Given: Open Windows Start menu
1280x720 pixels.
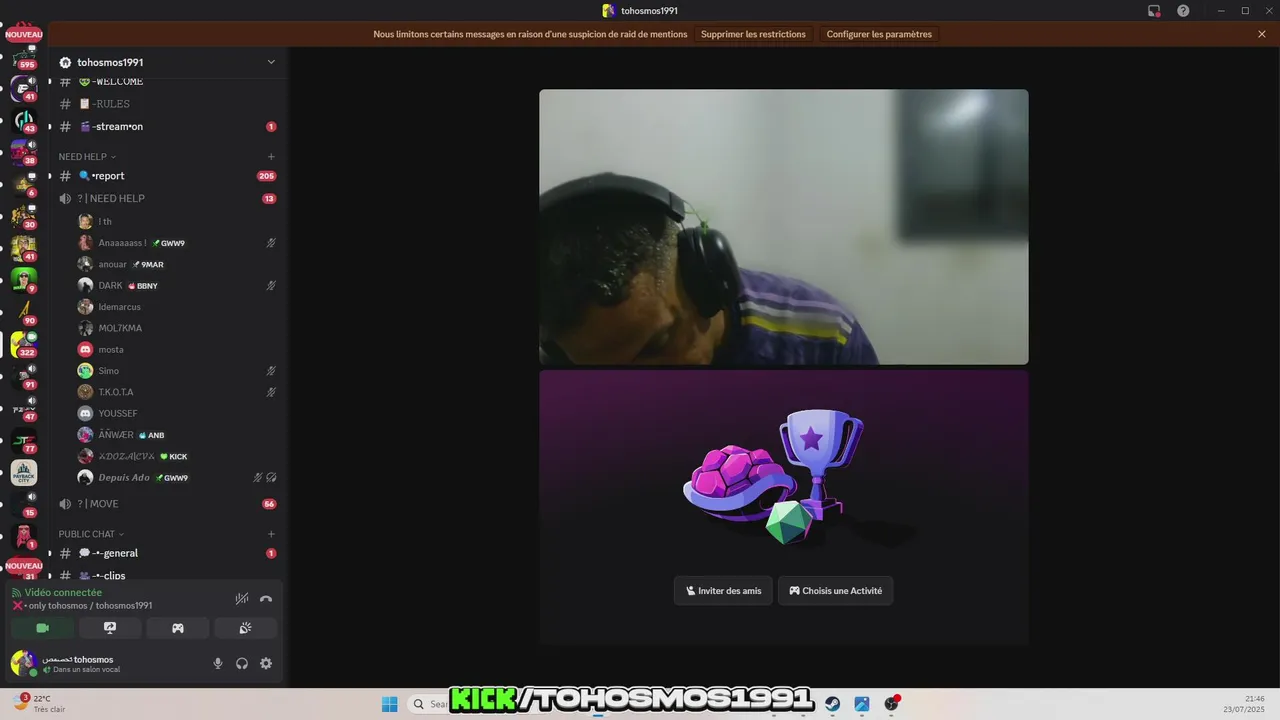Looking at the screenshot, I should (390, 704).
